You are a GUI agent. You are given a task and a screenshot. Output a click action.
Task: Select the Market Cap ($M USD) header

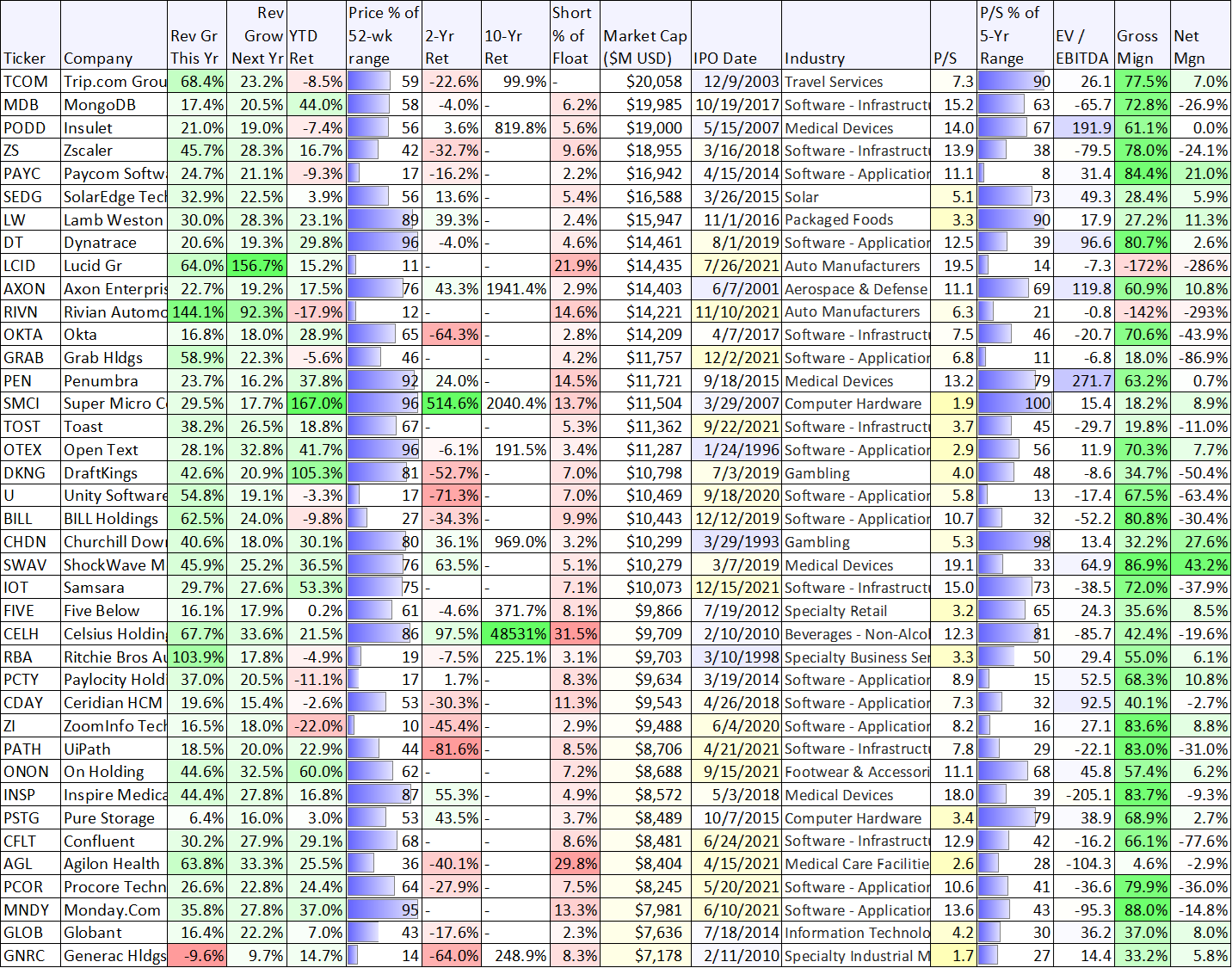[x=645, y=35]
